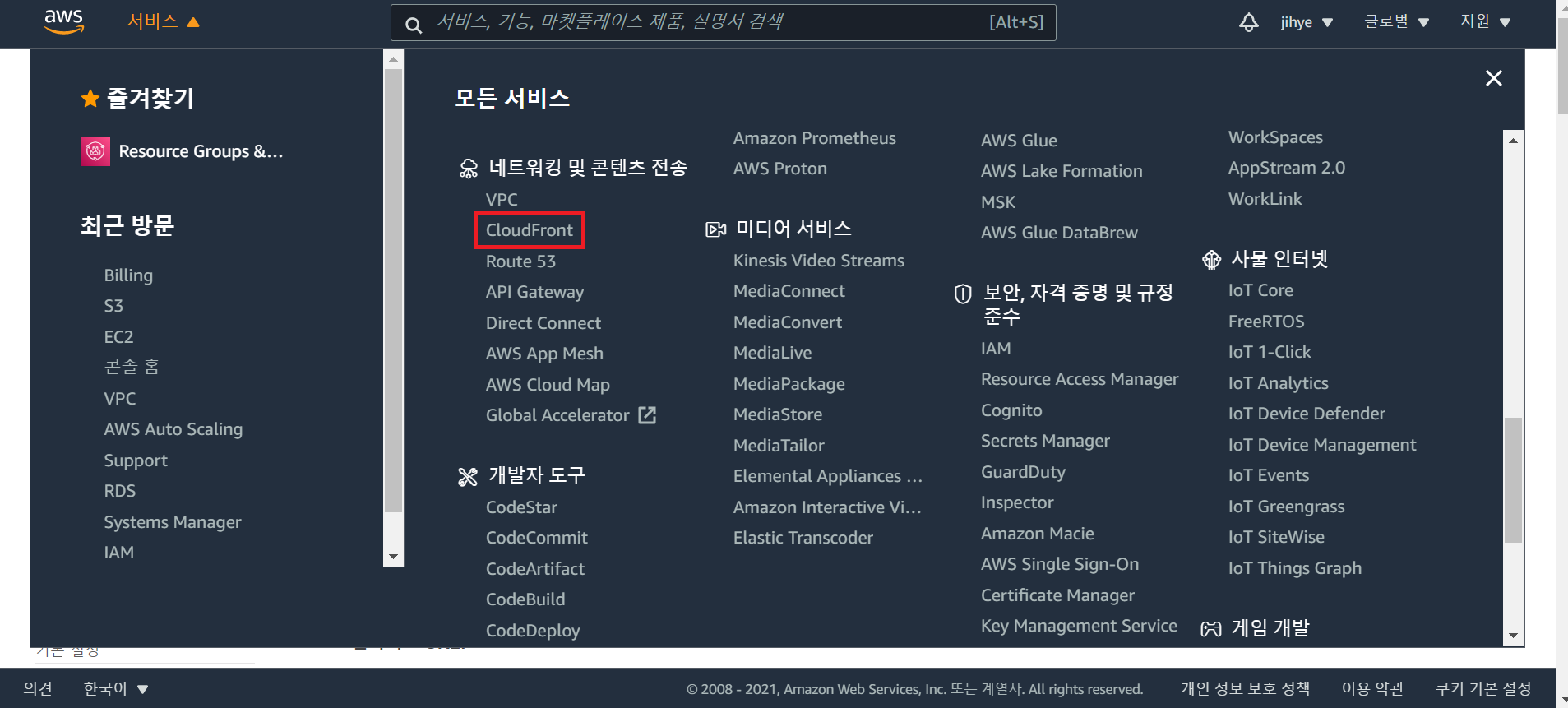Screen dimensions: 1568x708
Task: Open Elastic Transcoder service
Action: [x=803, y=538]
